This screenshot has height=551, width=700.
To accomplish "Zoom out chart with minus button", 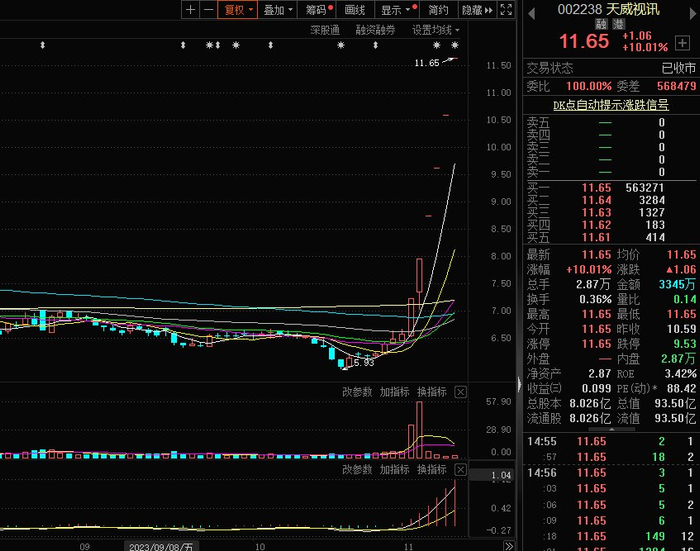I will point(208,10).
